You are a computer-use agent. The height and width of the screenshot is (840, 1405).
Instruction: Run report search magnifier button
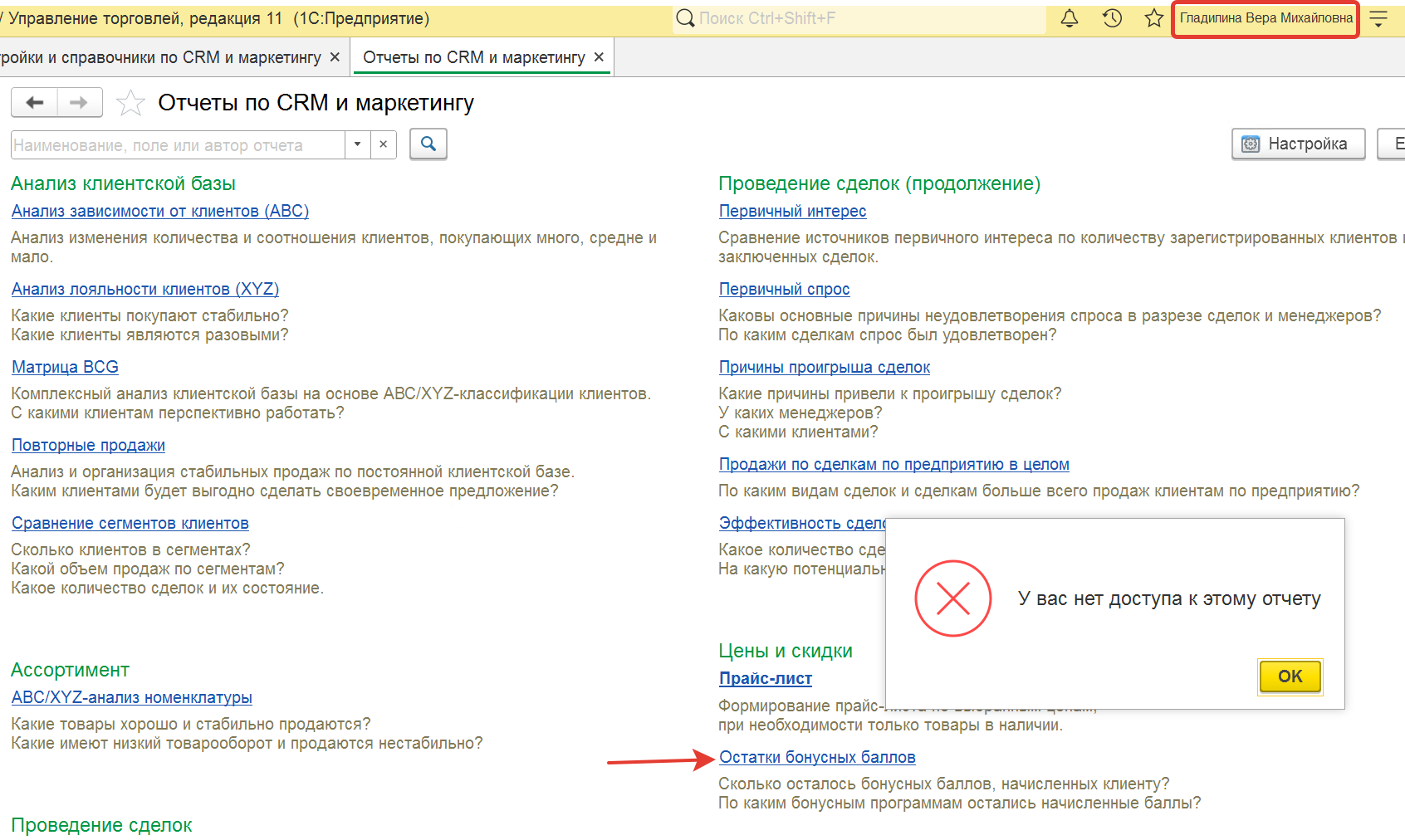428,144
